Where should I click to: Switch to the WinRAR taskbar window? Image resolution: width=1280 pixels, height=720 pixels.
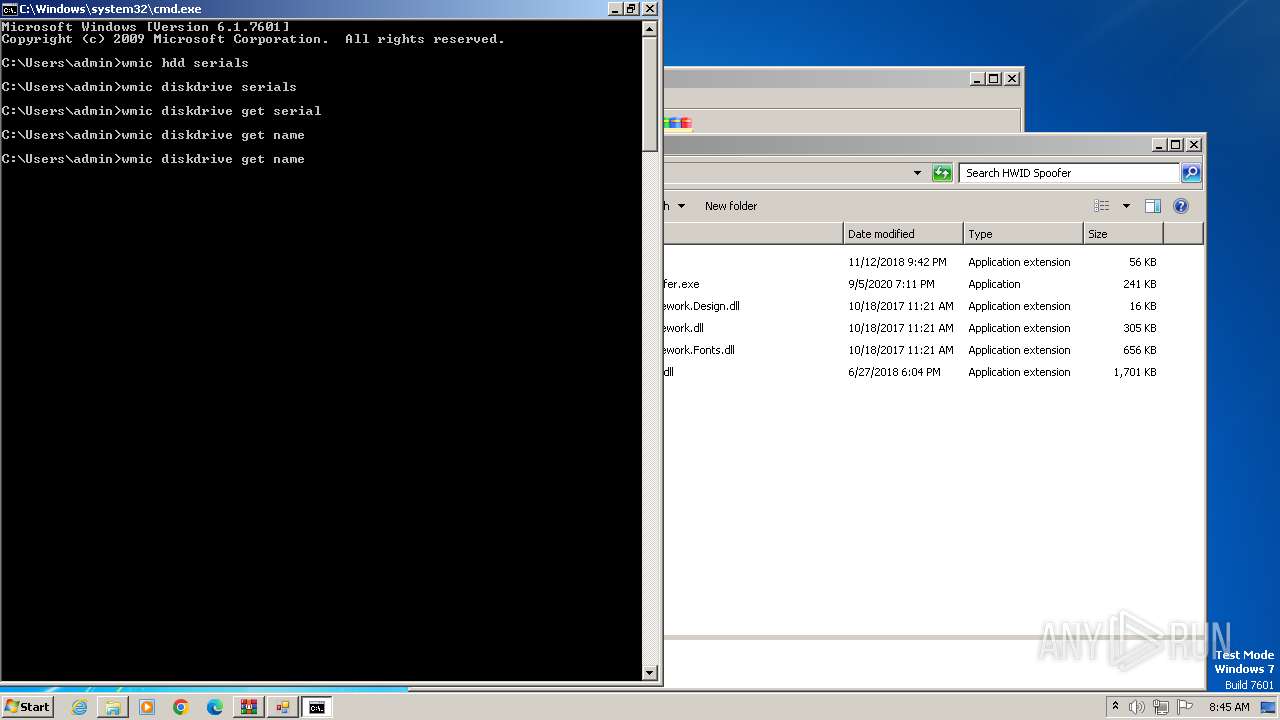(249, 707)
